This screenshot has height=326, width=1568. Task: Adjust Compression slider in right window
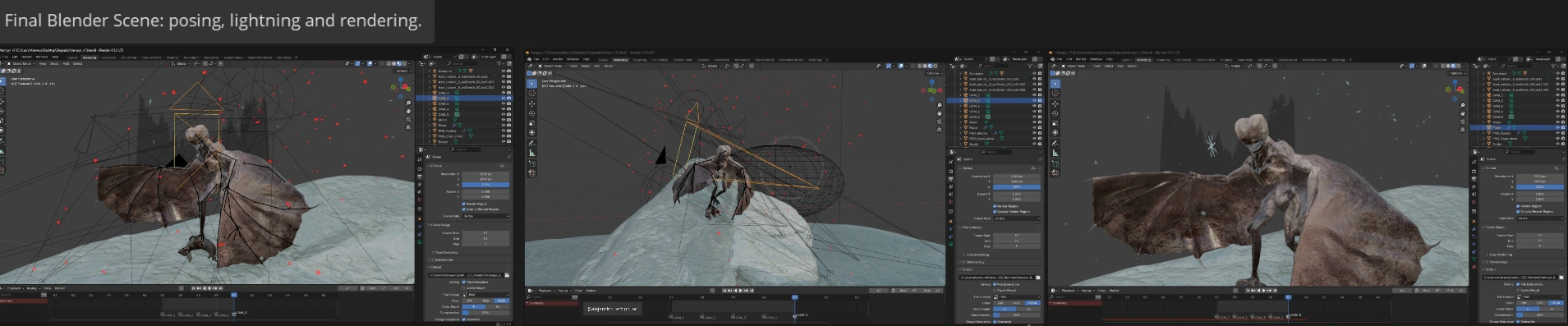pyautogui.click(x=1540, y=315)
